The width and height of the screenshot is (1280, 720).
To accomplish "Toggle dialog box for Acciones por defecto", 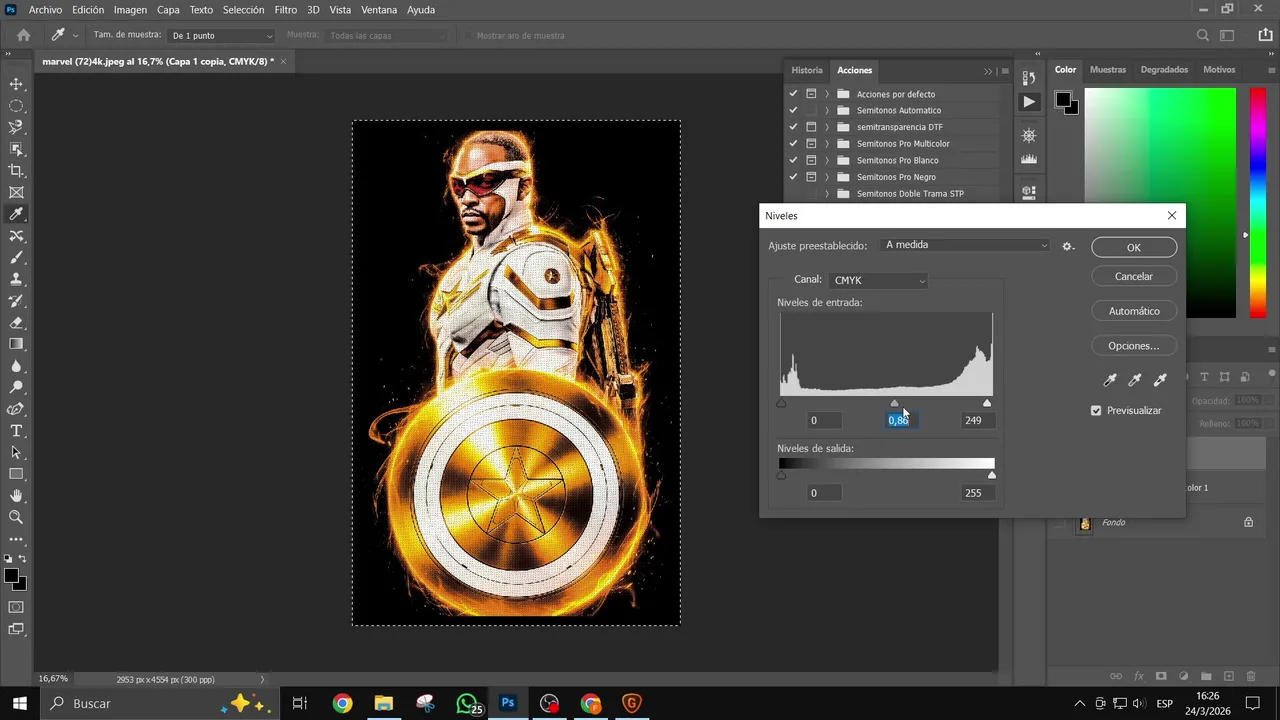I will click(x=811, y=94).
